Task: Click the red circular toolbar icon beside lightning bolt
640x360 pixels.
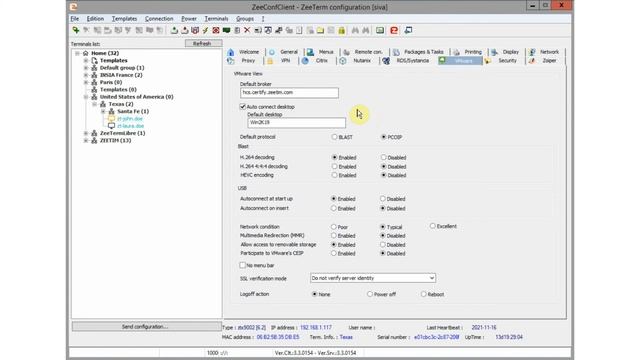Action: pyautogui.click(x=216, y=30)
